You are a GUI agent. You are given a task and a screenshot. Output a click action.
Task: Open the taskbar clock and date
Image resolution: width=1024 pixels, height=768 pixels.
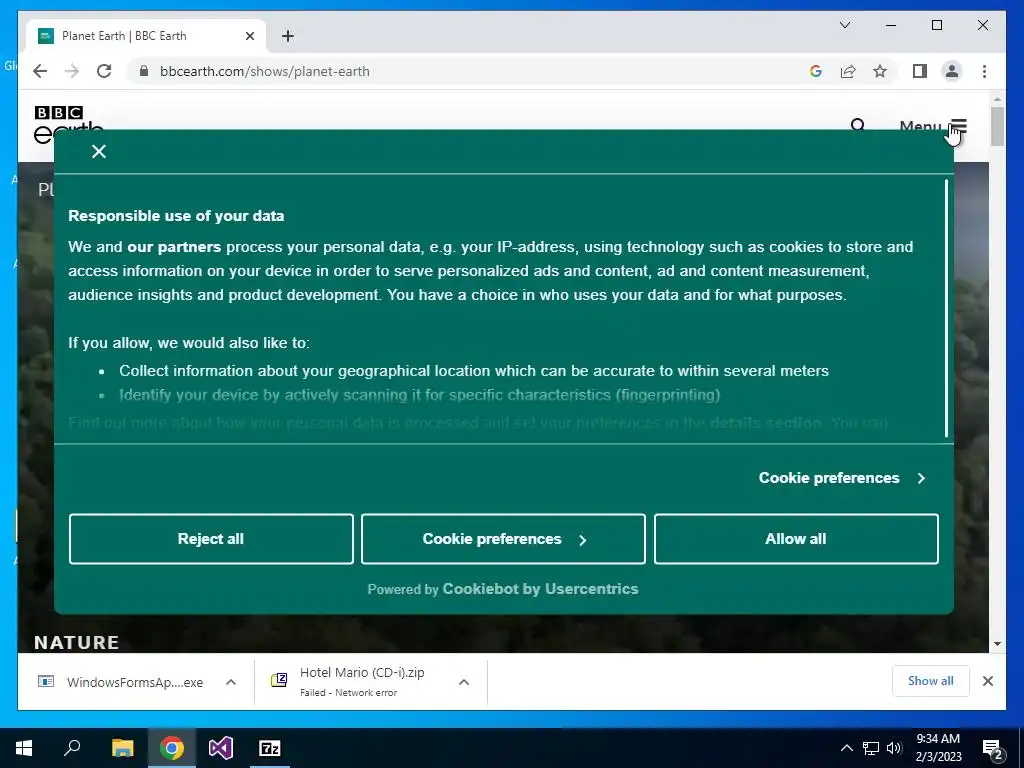(x=938, y=748)
